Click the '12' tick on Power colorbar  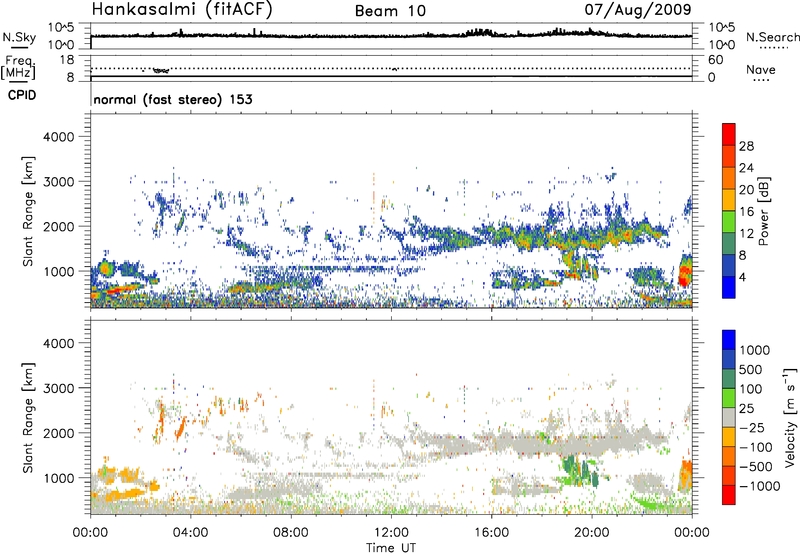(746, 234)
